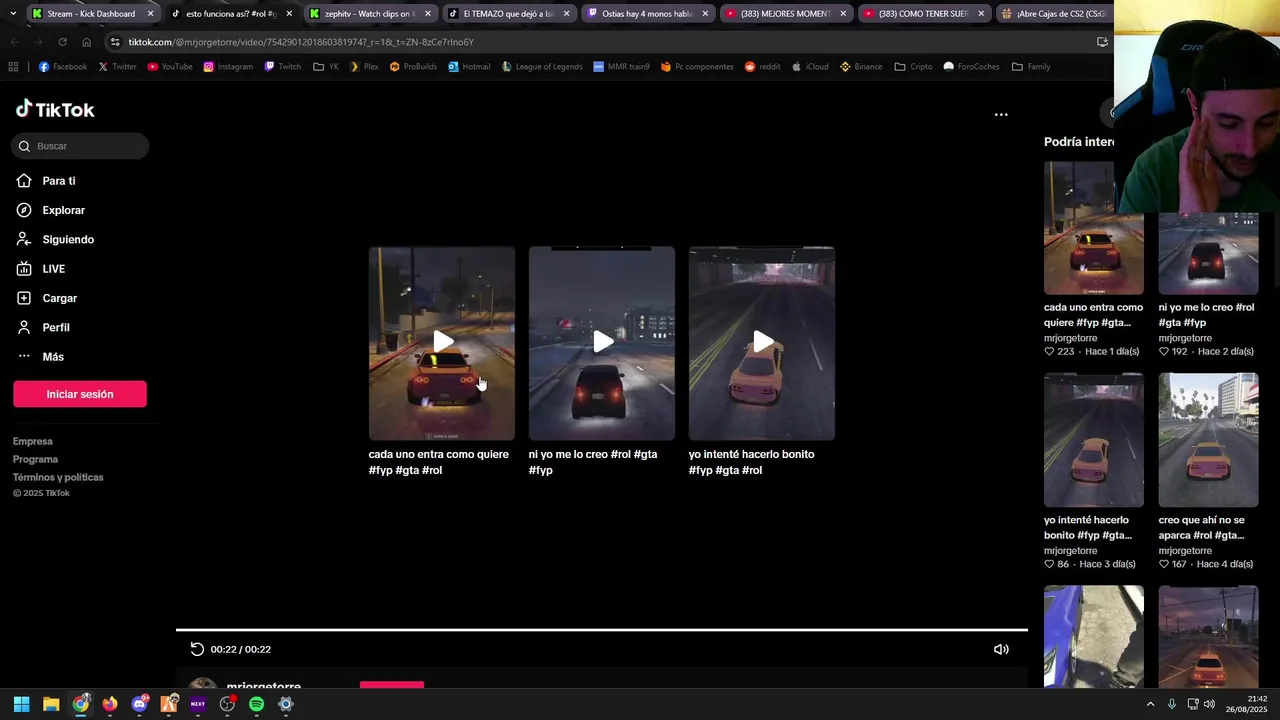Open the Empresa footer section
The image size is (1280, 720).
pos(33,441)
